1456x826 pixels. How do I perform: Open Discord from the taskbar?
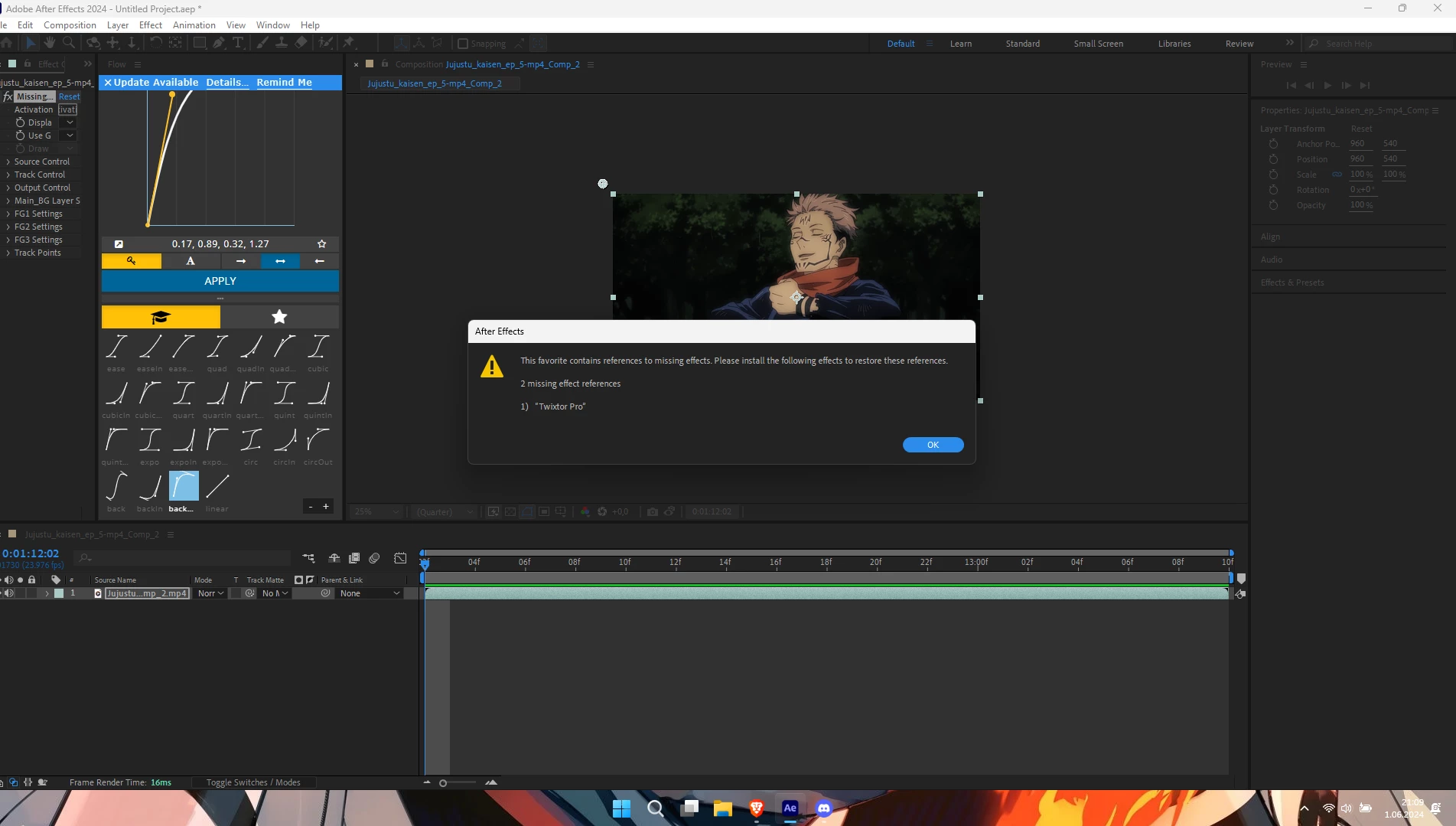click(824, 808)
